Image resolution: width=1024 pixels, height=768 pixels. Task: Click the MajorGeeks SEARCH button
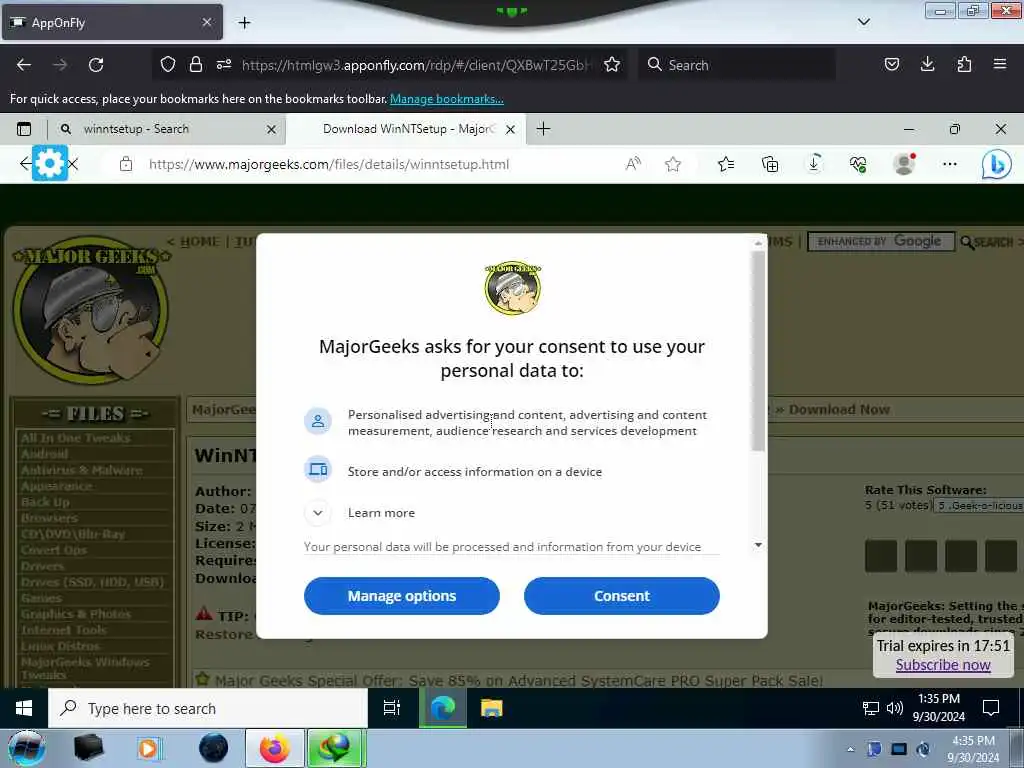click(x=987, y=242)
